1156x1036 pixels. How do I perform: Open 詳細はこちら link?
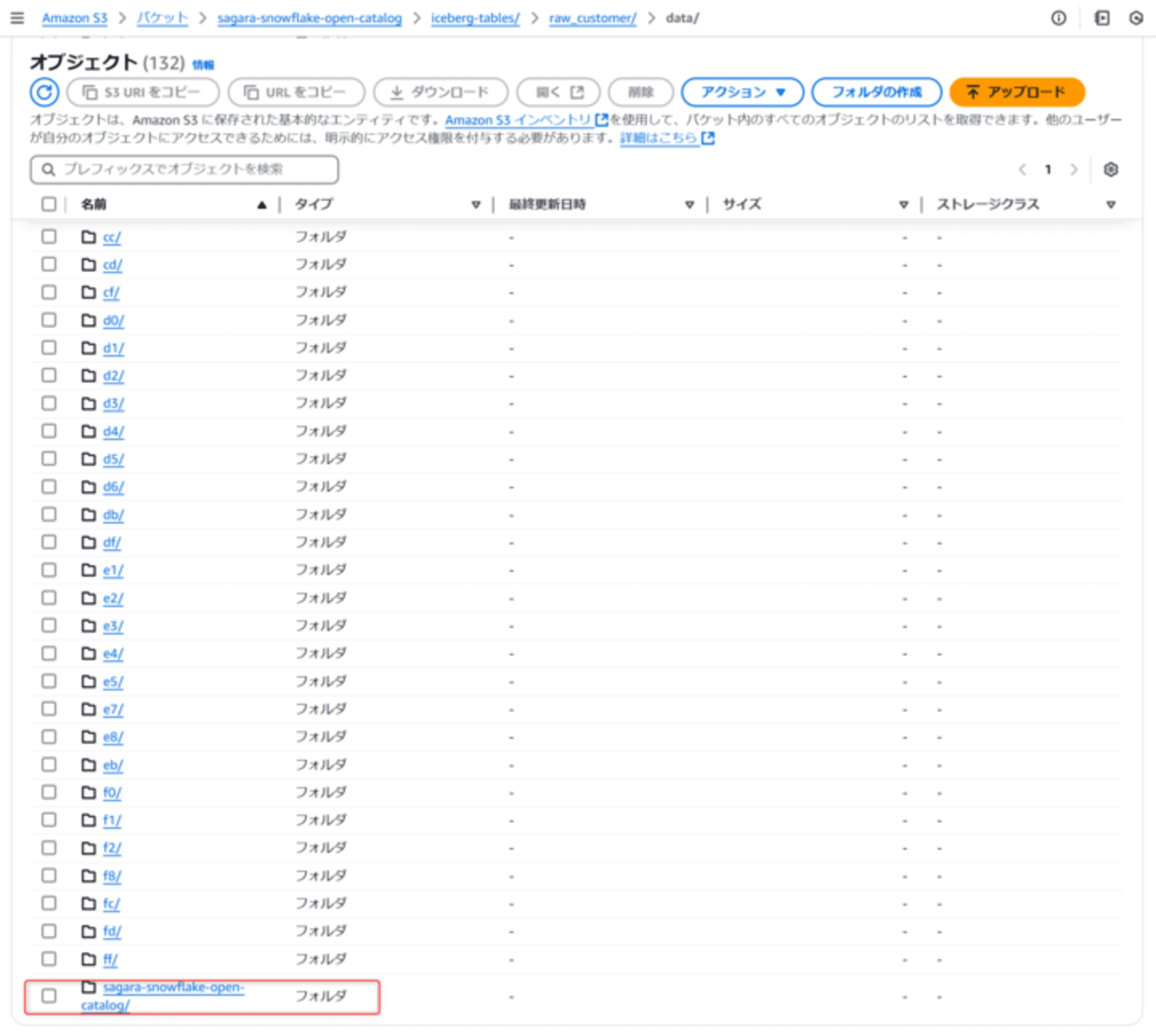coord(667,138)
